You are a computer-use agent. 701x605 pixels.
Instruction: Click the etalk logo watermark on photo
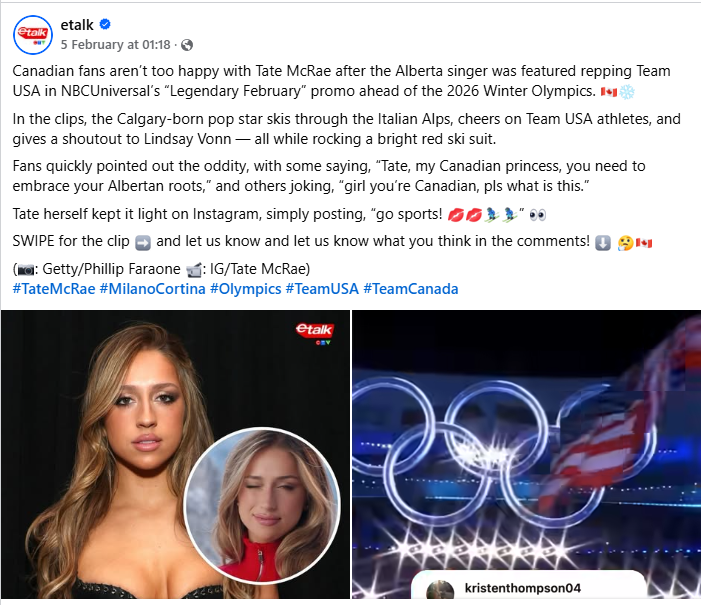(x=315, y=333)
